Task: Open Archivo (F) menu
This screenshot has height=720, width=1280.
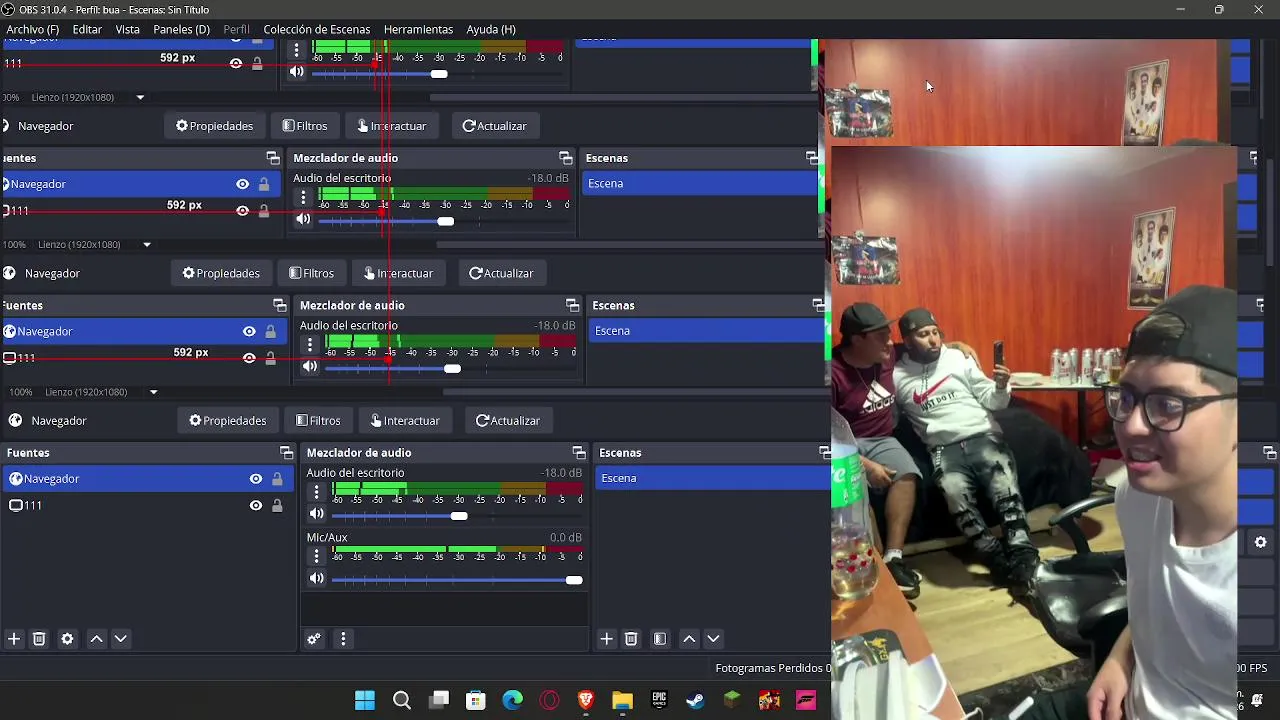Action: pos(33,29)
